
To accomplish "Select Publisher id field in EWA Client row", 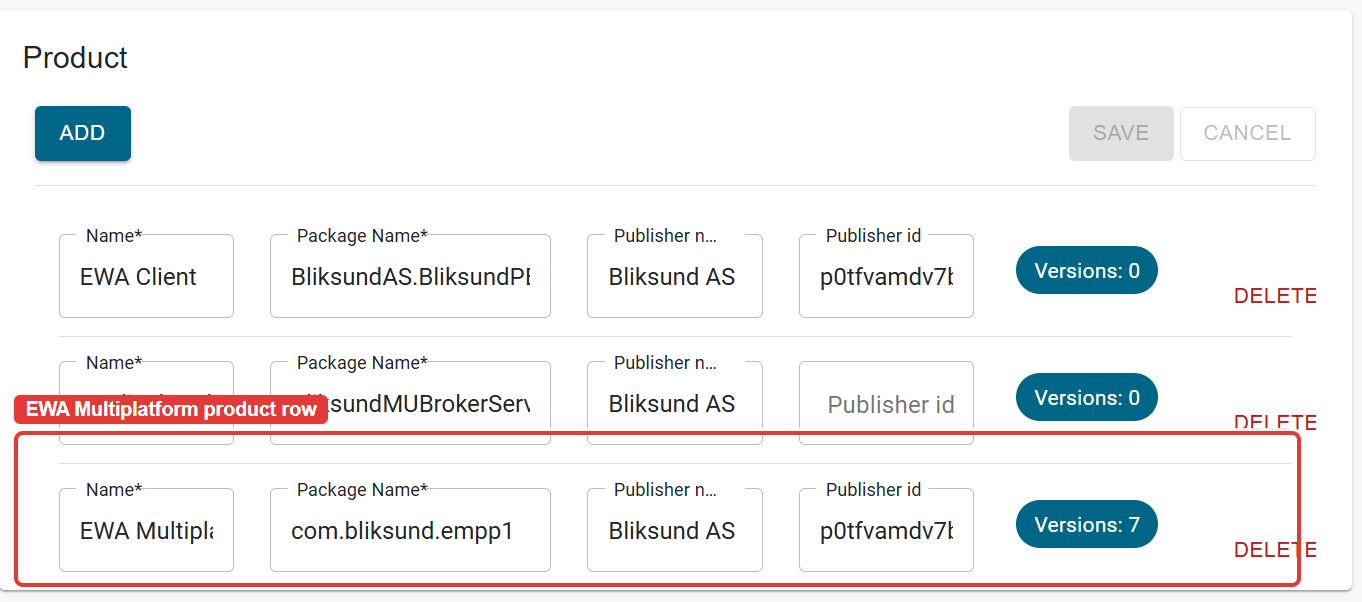I will [x=886, y=276].
